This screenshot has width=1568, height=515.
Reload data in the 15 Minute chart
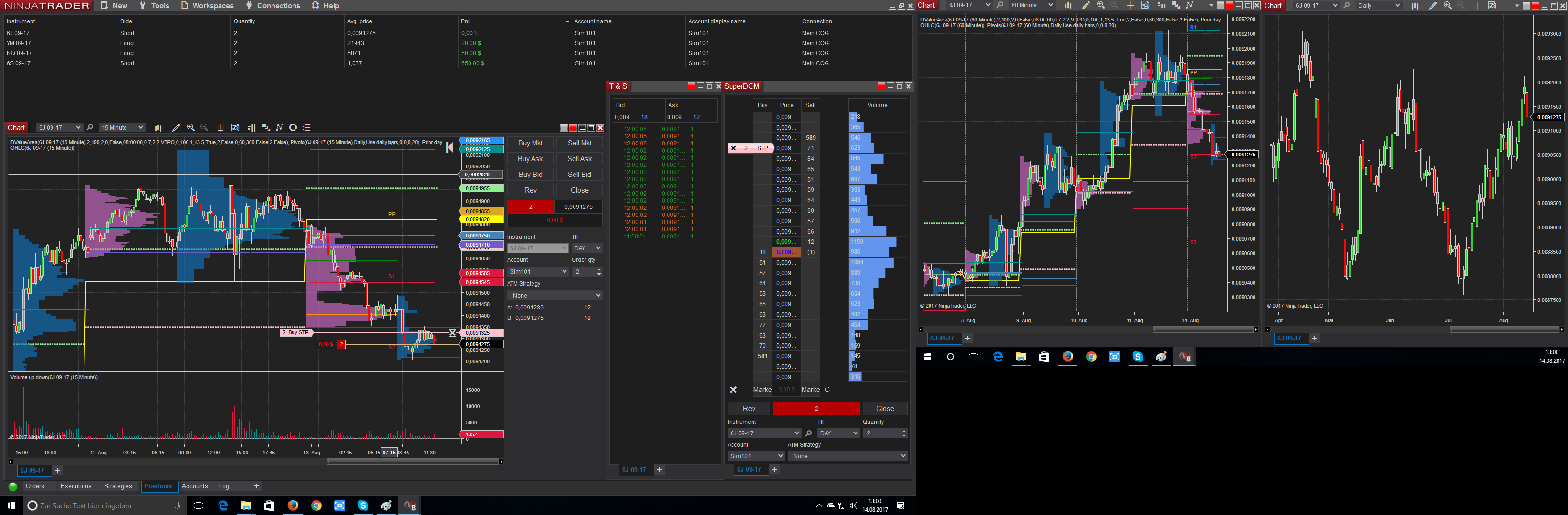pos(293,128)
